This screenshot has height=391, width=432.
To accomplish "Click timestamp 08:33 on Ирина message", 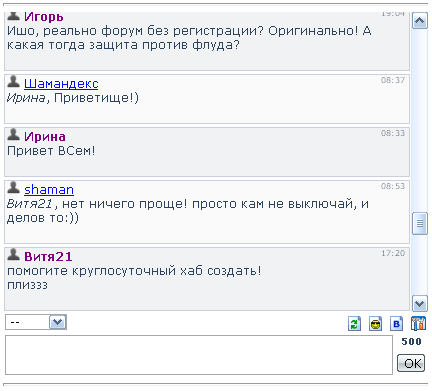I will tap(393, 133).
